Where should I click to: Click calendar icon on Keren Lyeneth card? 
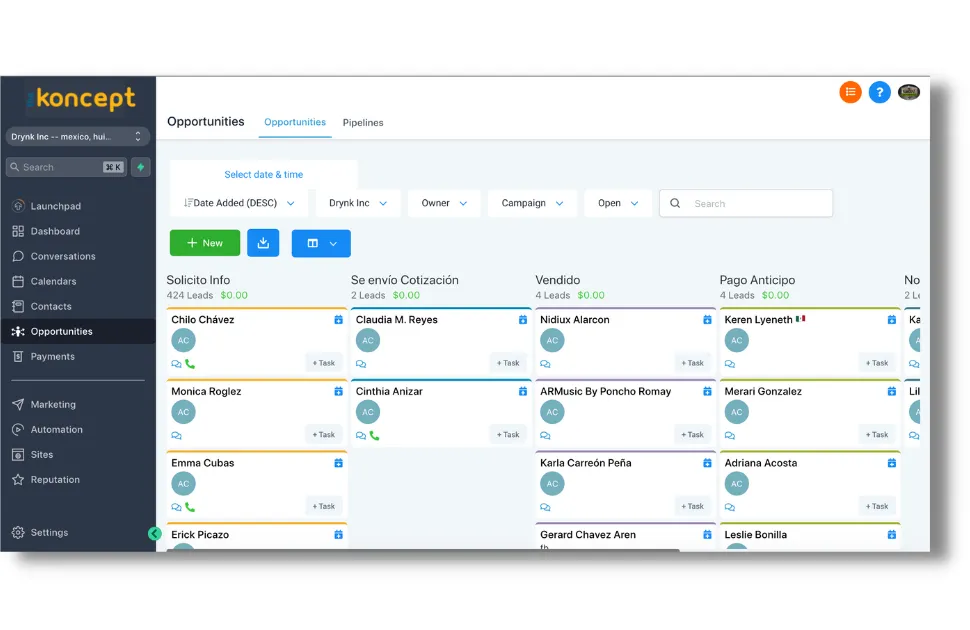(891, 320)
